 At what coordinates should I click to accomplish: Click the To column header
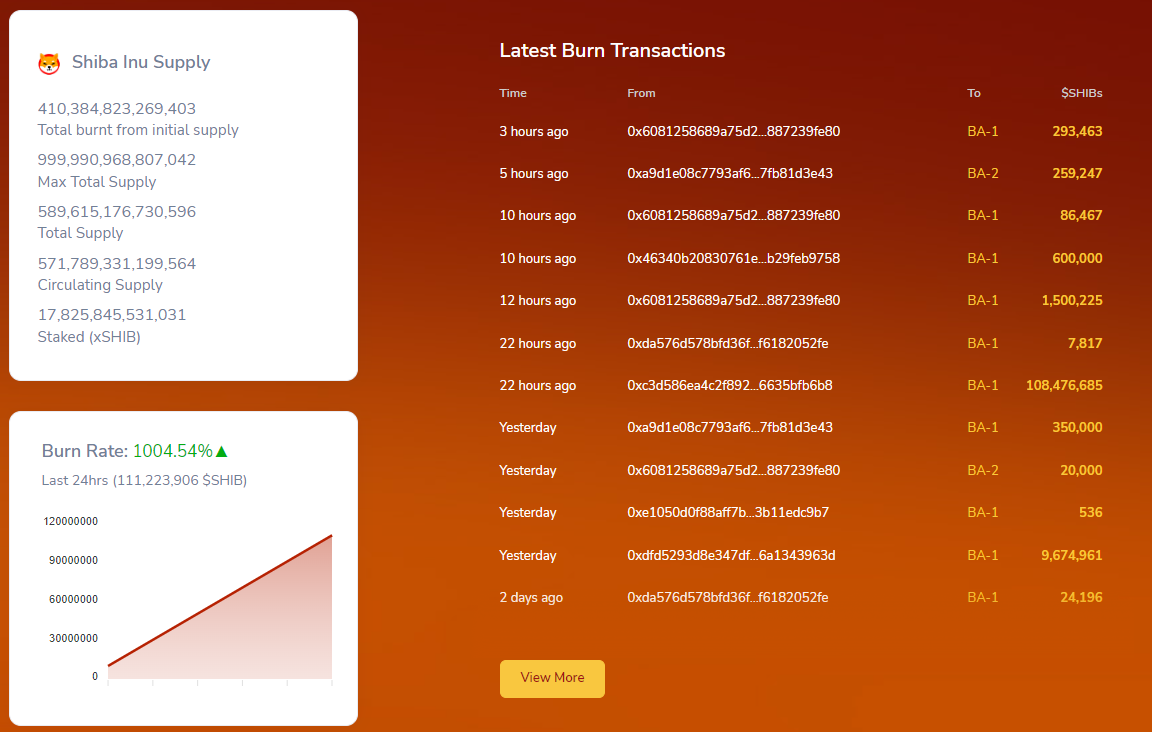[973, 93]
